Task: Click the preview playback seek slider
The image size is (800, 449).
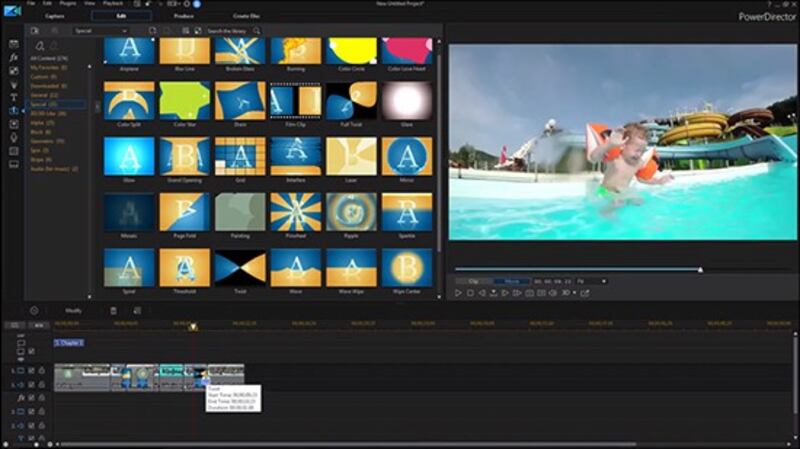Action: click(x=576, y=269)
